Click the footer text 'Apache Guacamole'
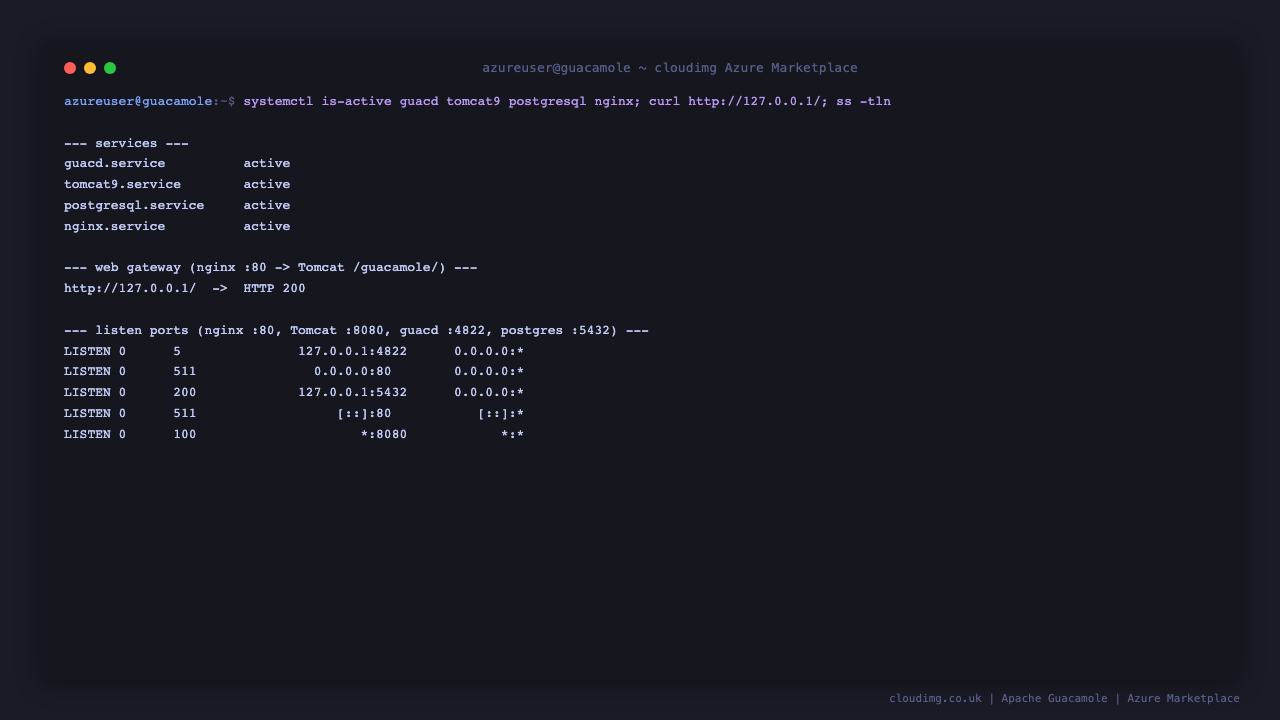Image resolution: width=1280 pixels, height=720 pixels. (x=1054, y=699)
